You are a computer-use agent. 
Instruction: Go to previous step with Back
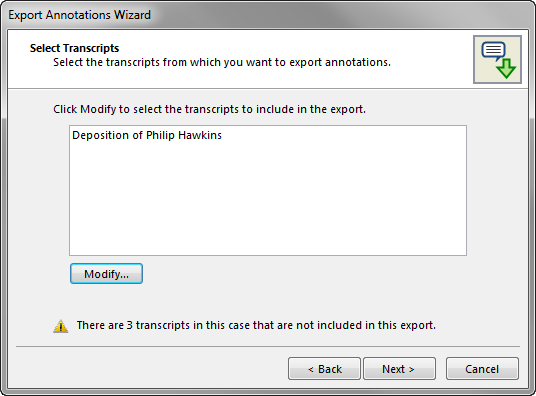(324, 369)
